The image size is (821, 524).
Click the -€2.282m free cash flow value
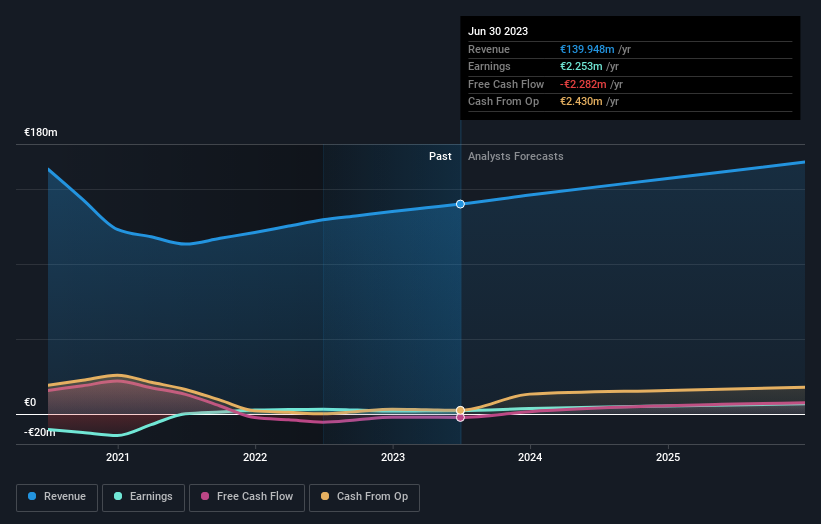point(583,84)
